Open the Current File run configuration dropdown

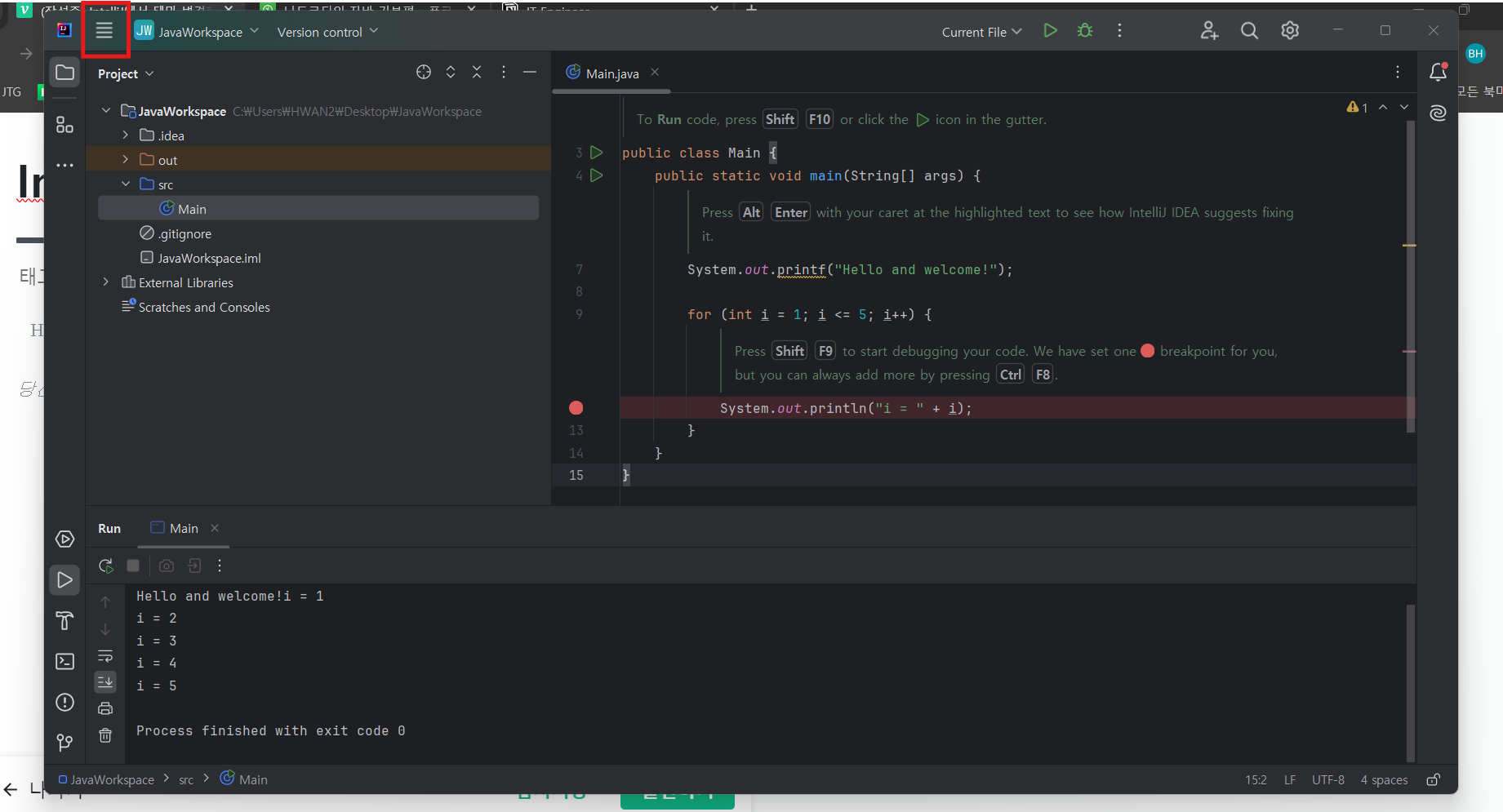pyautogui.click(x=981, y=32)
